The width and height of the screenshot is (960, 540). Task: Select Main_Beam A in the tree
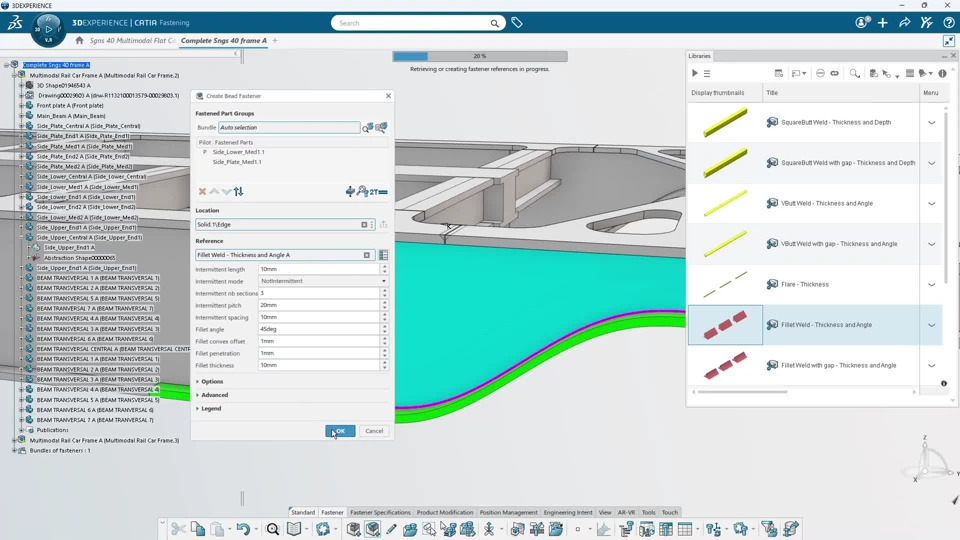click(x=70, y=116)
